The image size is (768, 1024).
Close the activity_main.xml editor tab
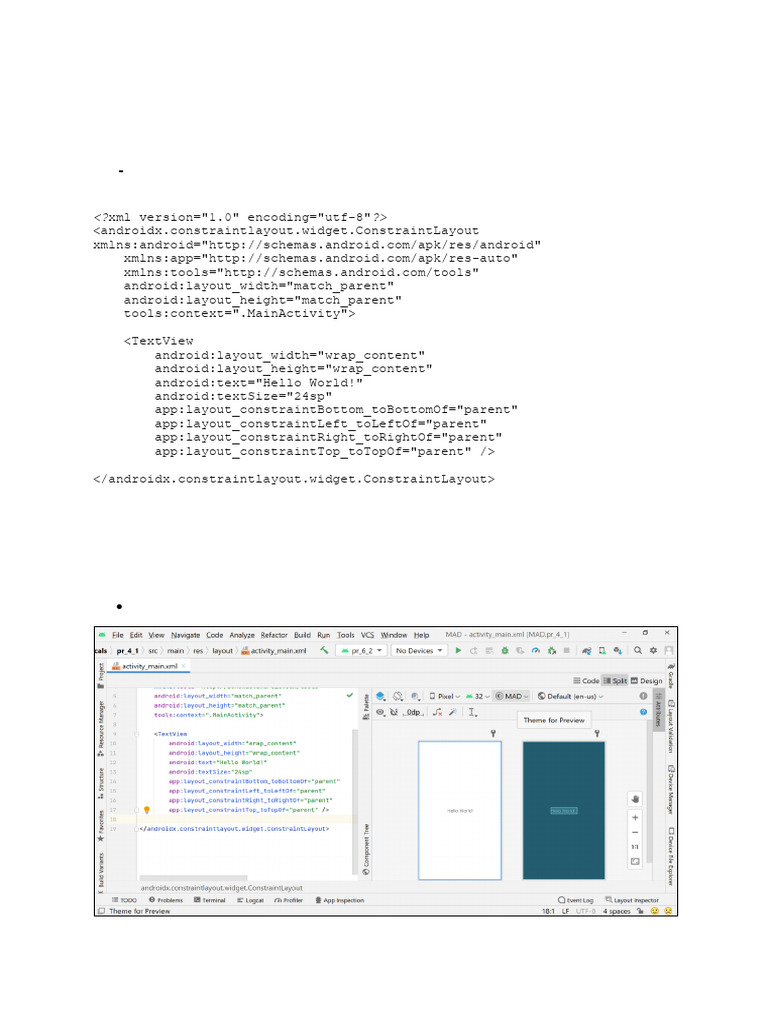pos(184,666)
